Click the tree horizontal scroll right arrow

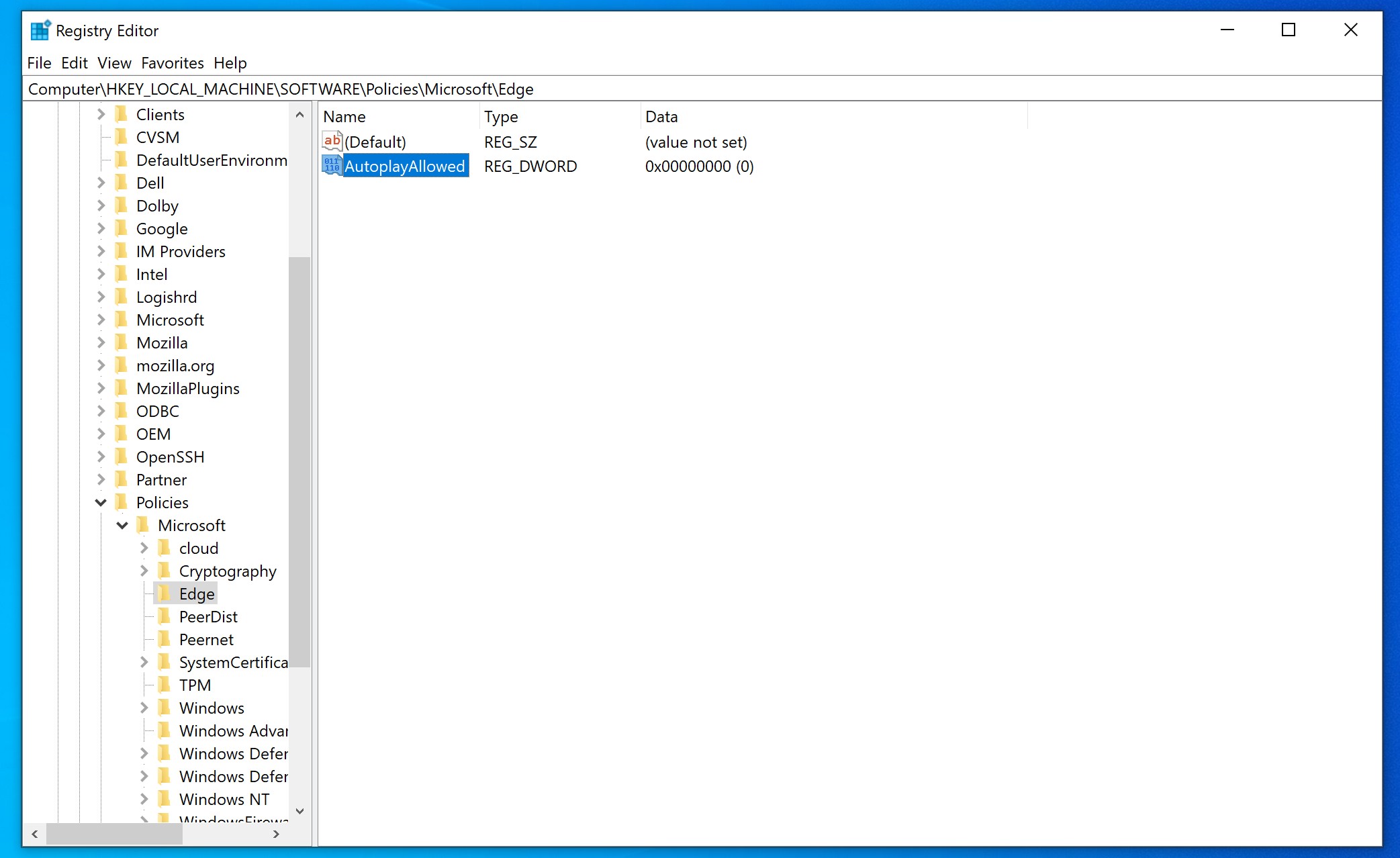[x=276, y=834]
